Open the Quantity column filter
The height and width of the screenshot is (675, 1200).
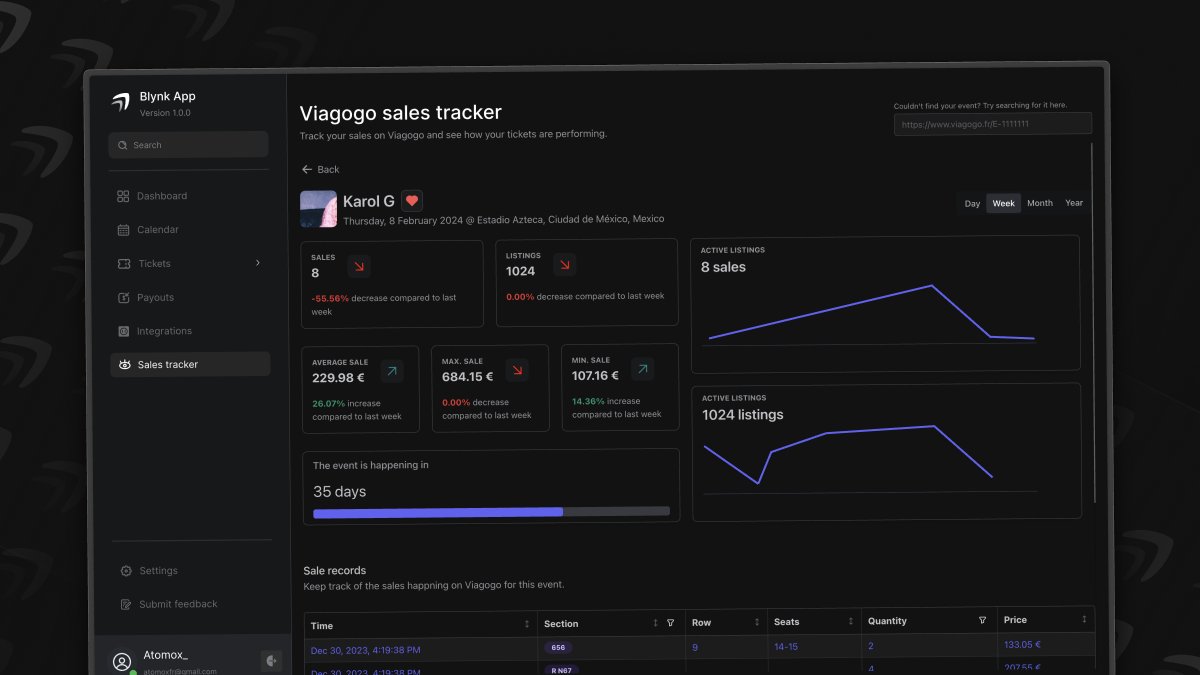pyautogui.click(x=983, y=620)
